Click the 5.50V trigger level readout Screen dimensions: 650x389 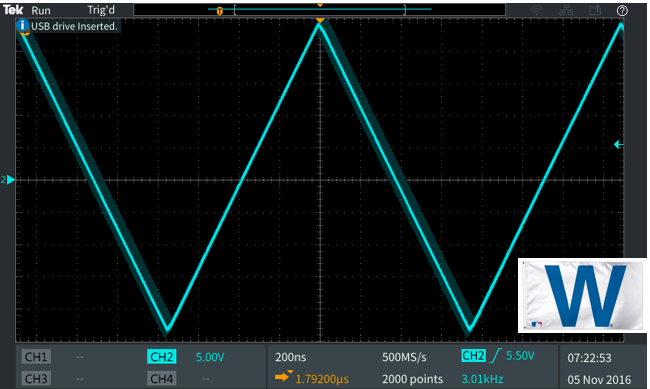[520, 356]
